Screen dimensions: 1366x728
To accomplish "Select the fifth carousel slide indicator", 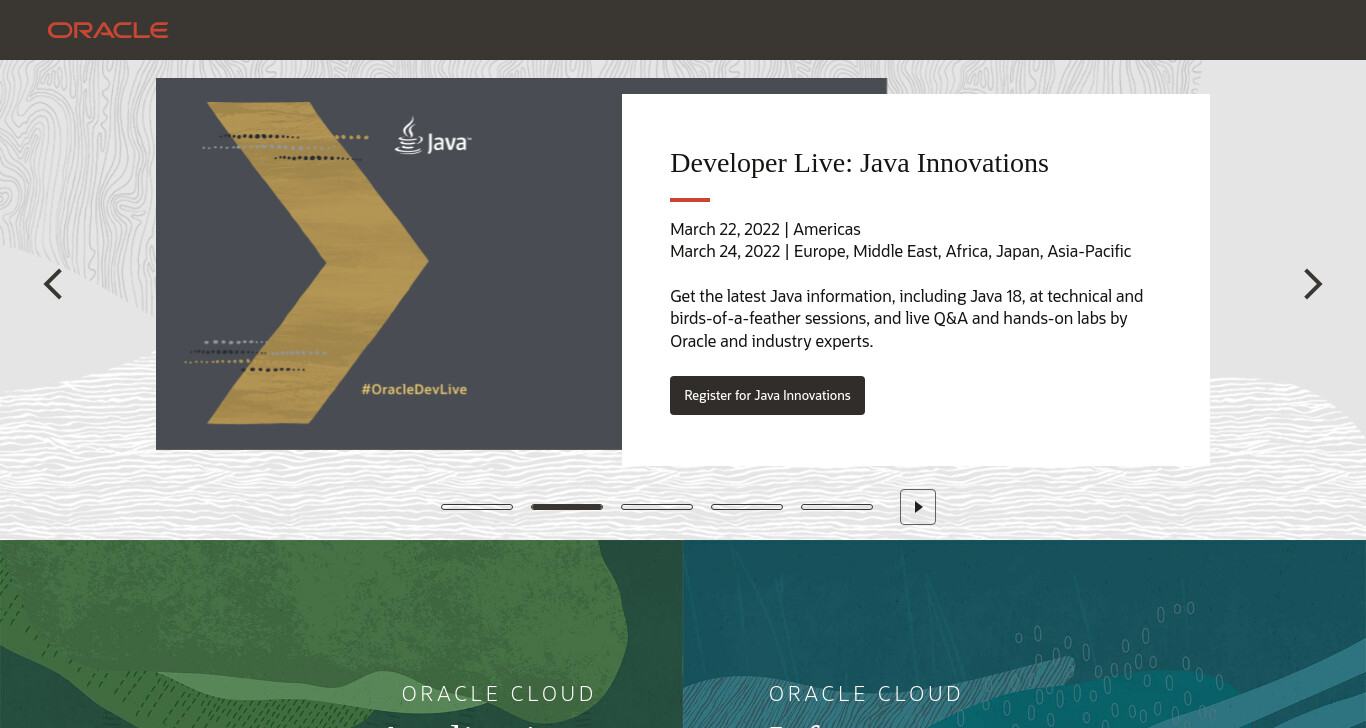I will [x=837, y=507].
